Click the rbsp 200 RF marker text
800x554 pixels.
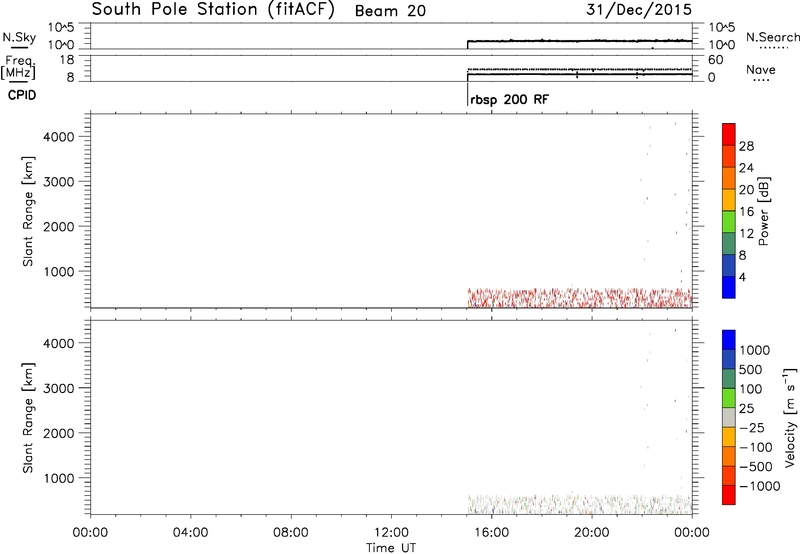click(509, 99)
